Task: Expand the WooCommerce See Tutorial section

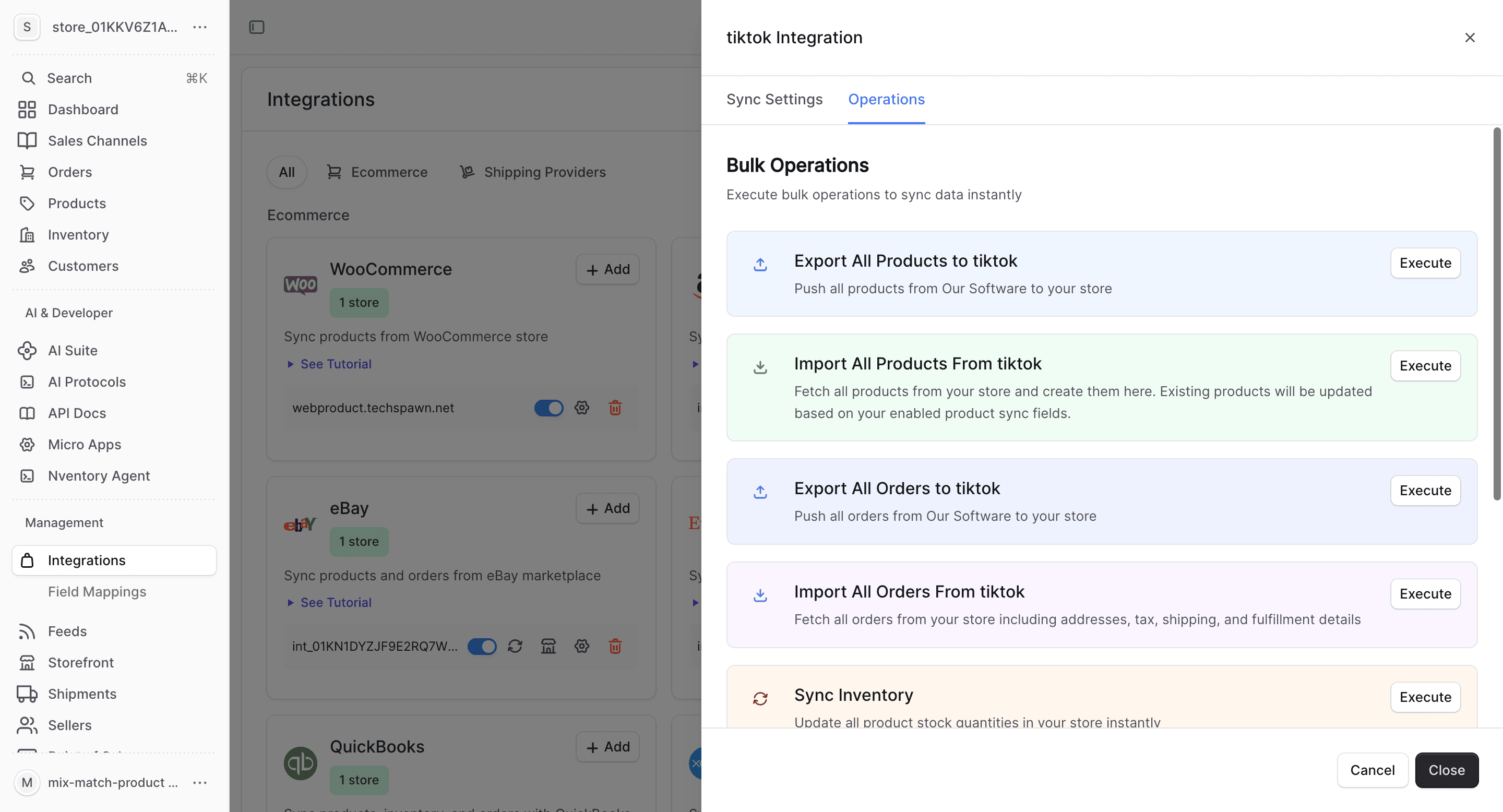Action: click(x=330, y=364)
